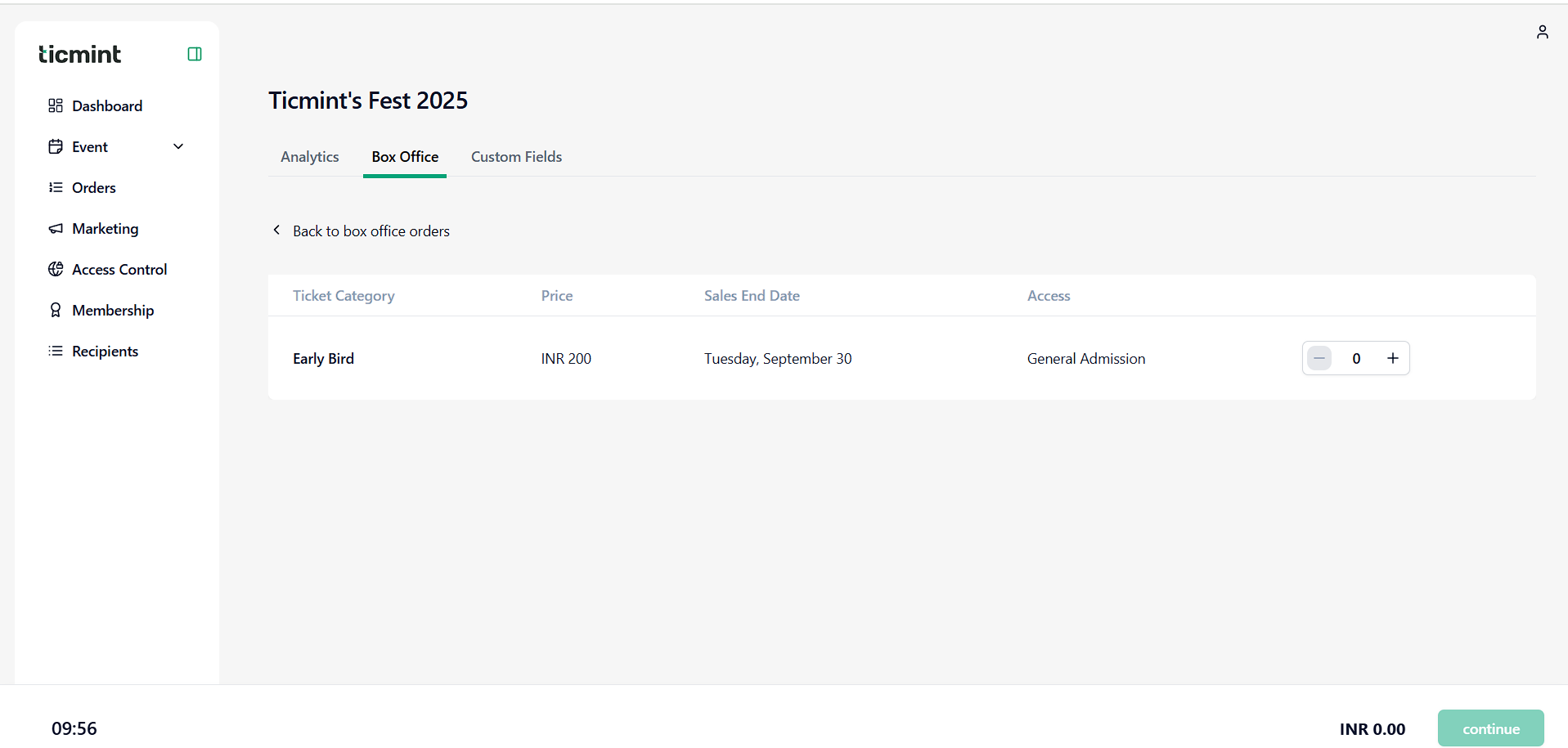Click the ticmint logo
This screenshot has width=1568, height=748.
point(79,54)
